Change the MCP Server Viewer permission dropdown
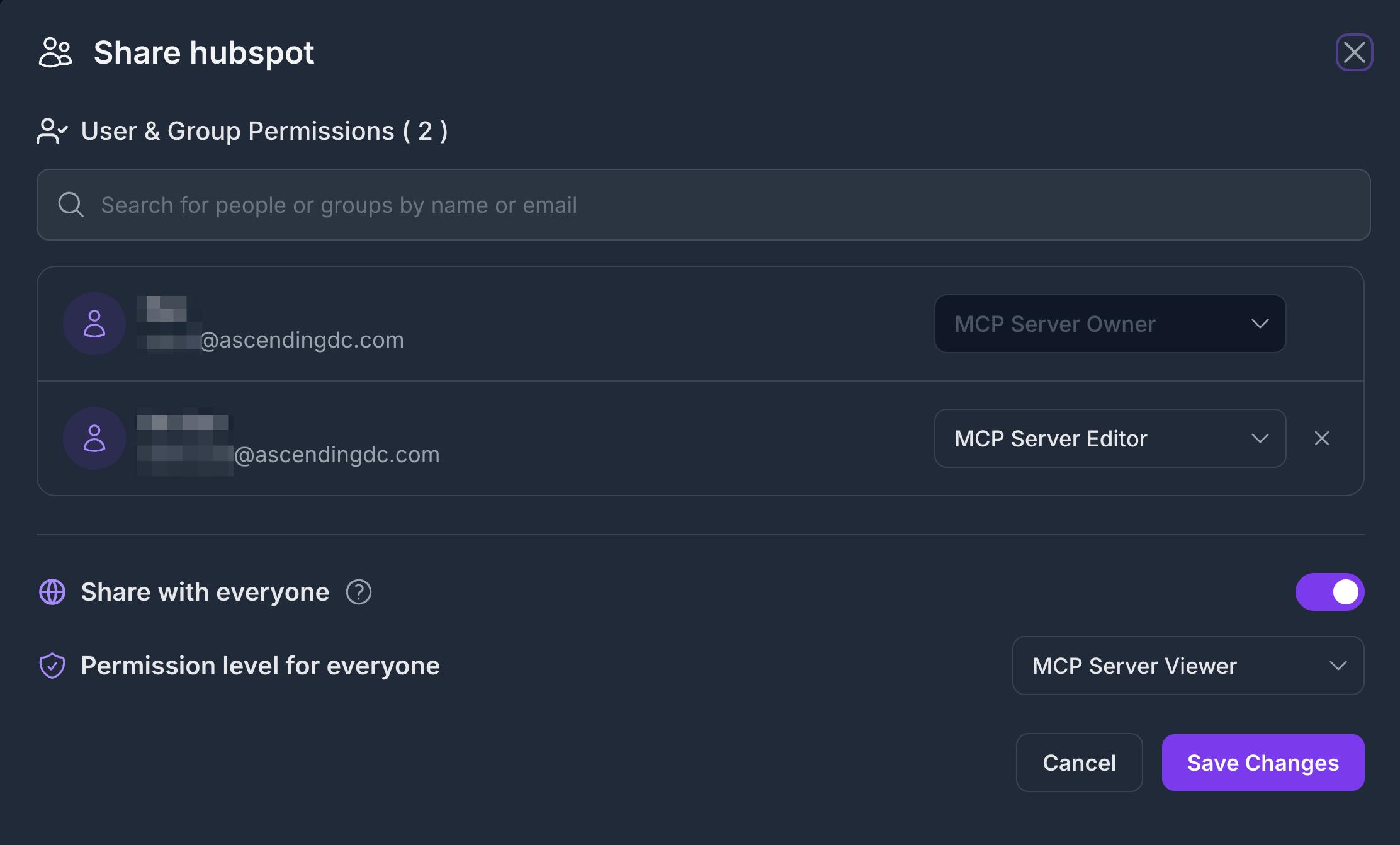Image resolution: width=1400 pixels, height=845 pixels. [x=1188, y=666]
